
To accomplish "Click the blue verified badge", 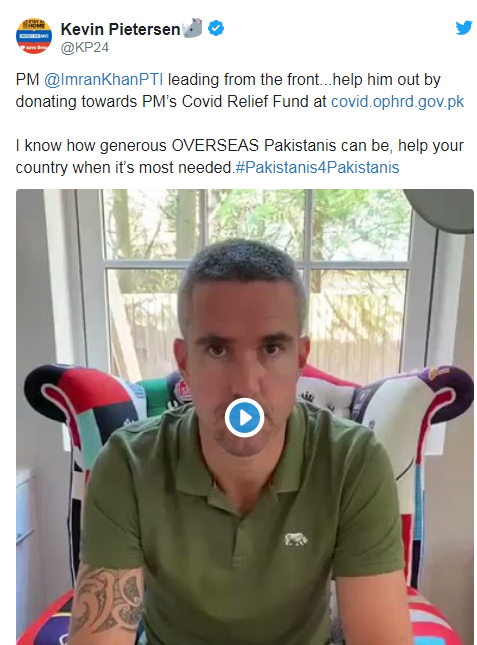I will tap(216, 29).
